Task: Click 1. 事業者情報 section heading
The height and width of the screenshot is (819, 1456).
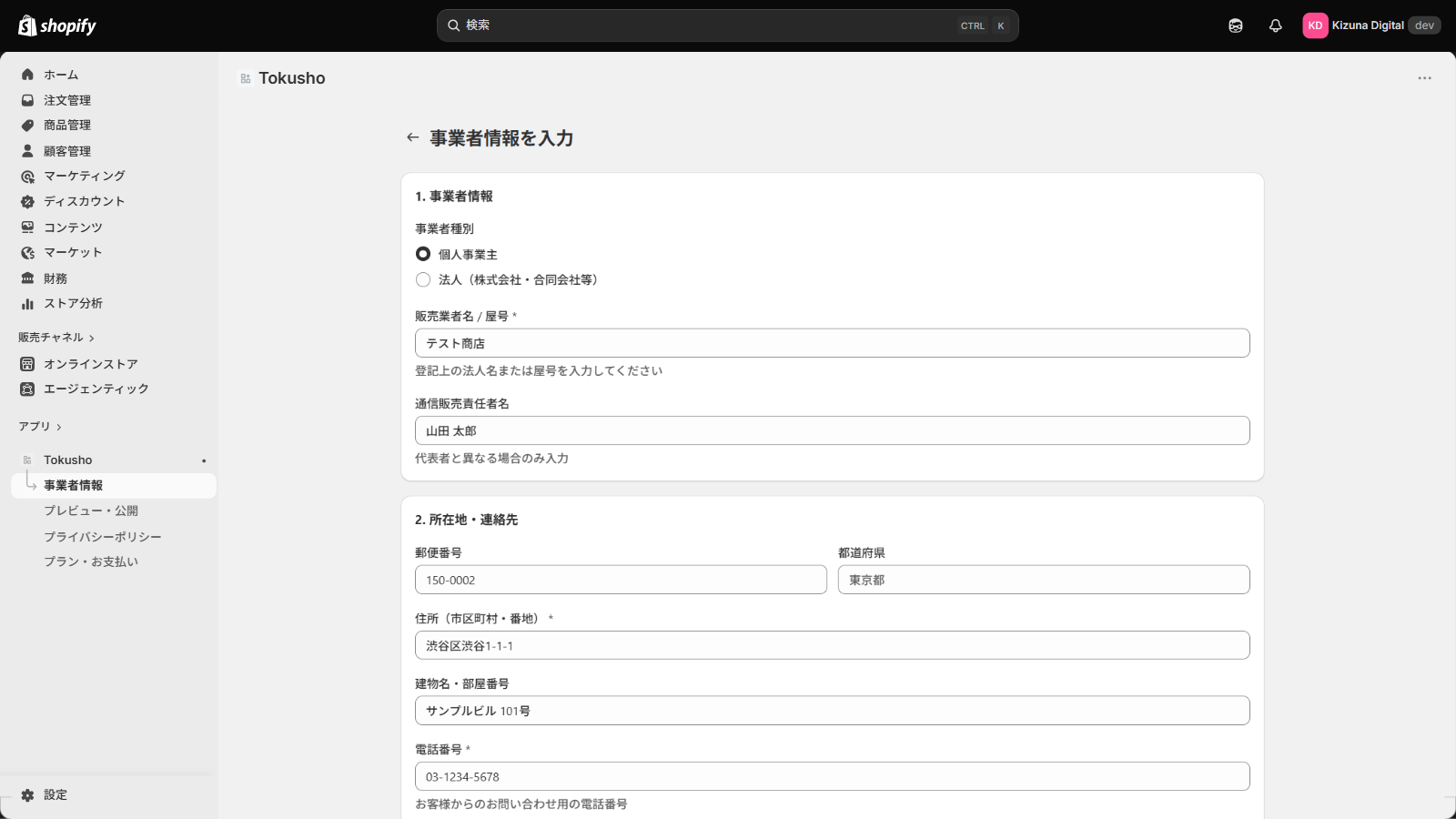Action: (454, 197)
